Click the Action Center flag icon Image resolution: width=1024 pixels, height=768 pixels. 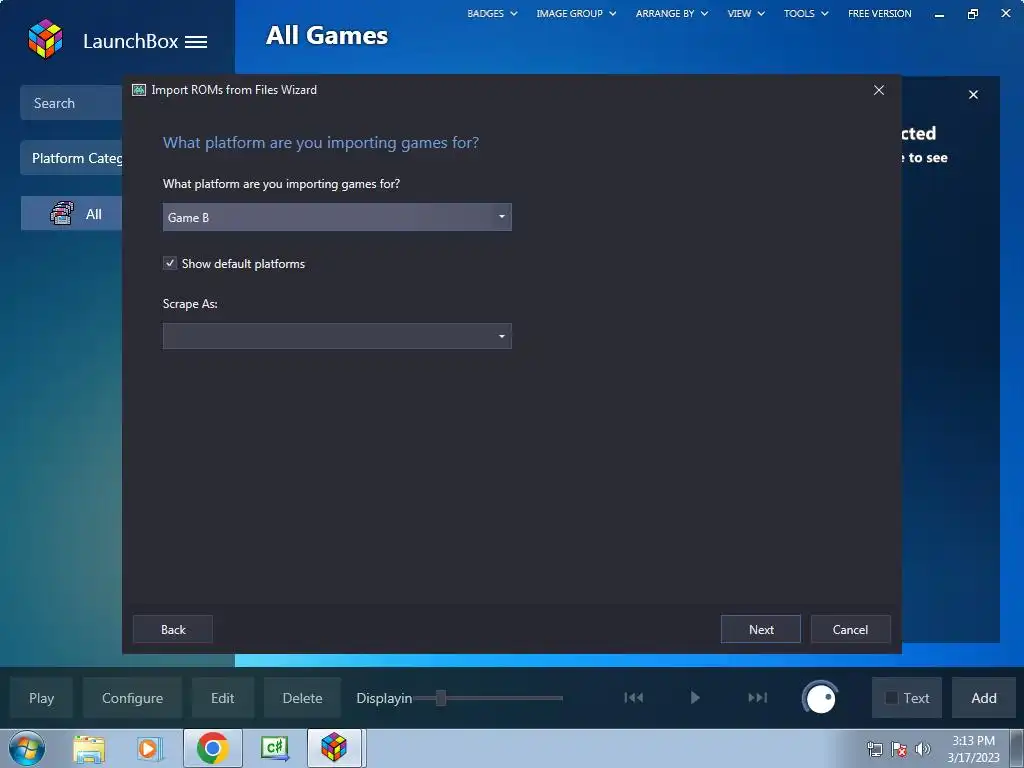pos(899,749)
